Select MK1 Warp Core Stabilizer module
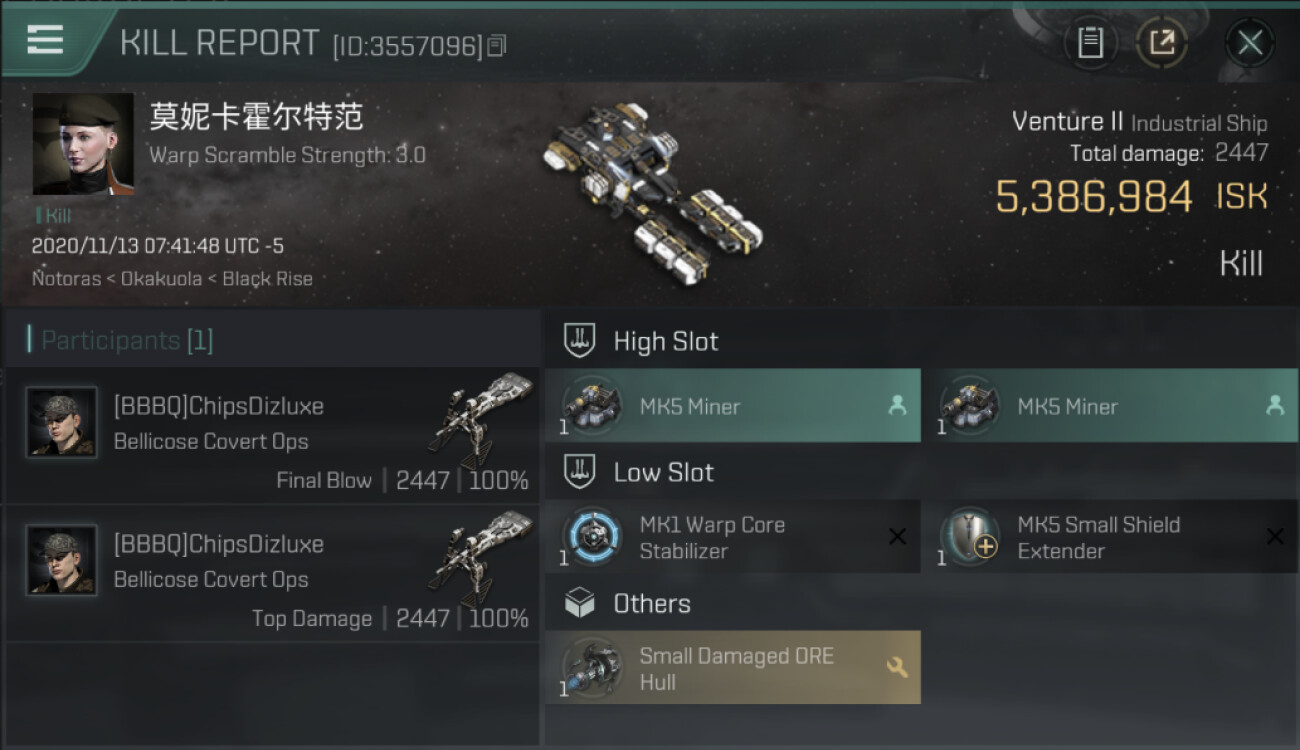The width and height of the screenshot is (1300, 750). coord(733,537)
